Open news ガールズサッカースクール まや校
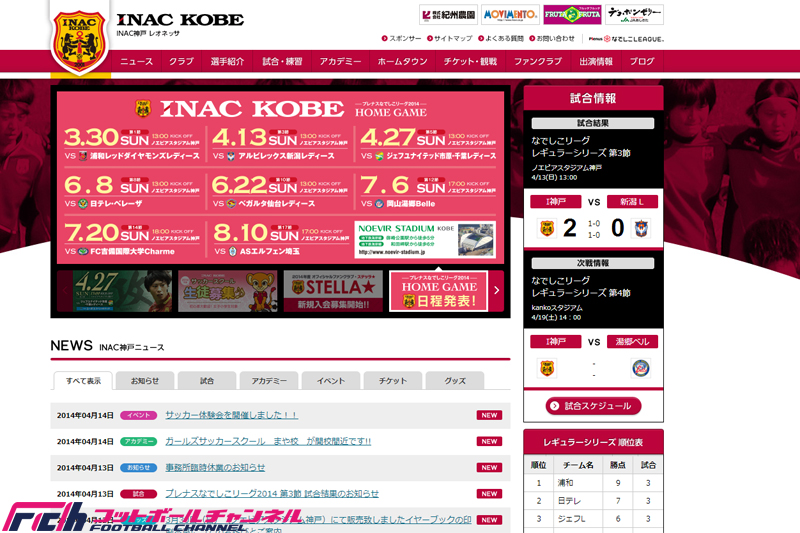Image resolution: width=800 pixels, height=533 pixels. pyautogui.click(x=268, y=441)
